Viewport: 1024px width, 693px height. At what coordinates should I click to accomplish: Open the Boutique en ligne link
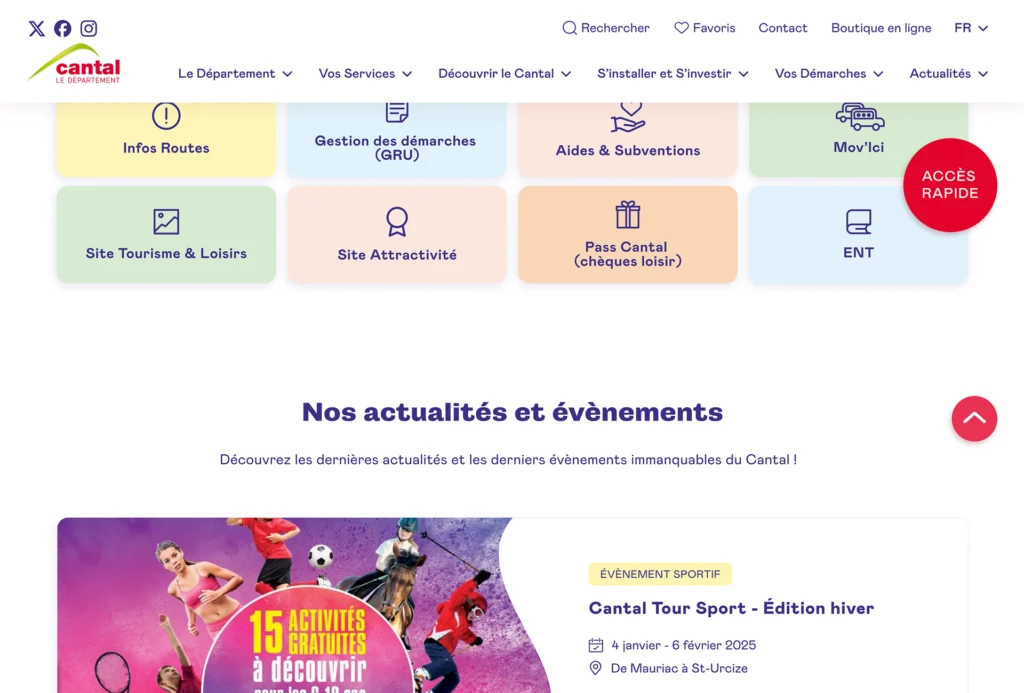click(x=881, y=28)
